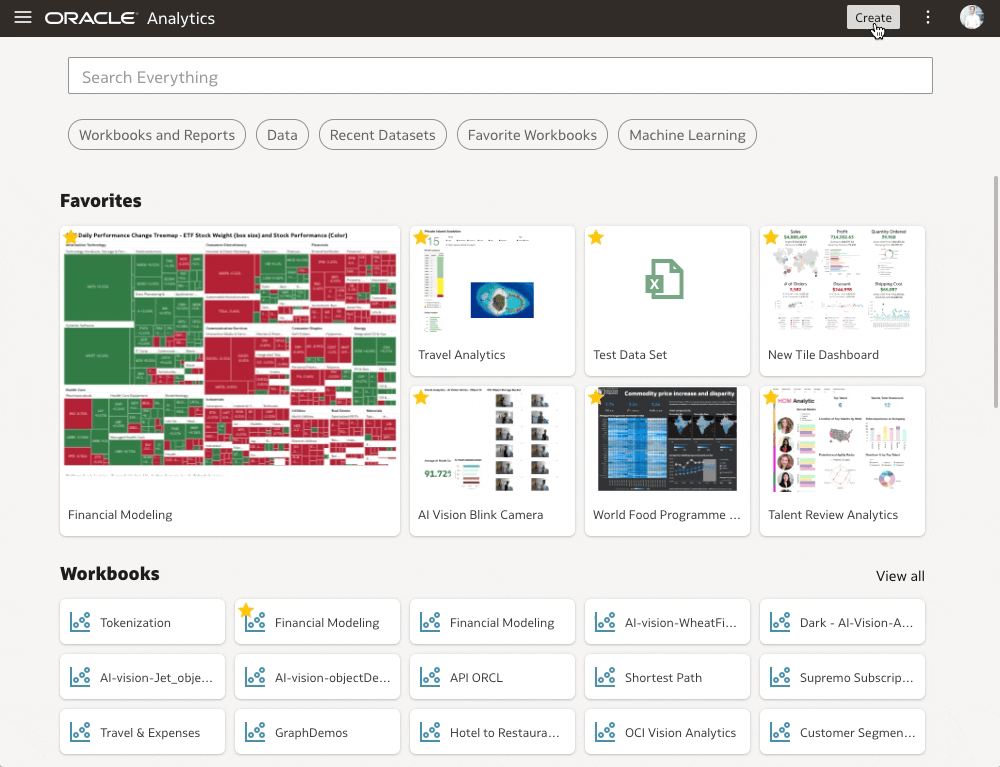Toggle star on starred Financial Modeling workbook tile
This screenshot has height=767, width=1000.
(x=246, y=611)
